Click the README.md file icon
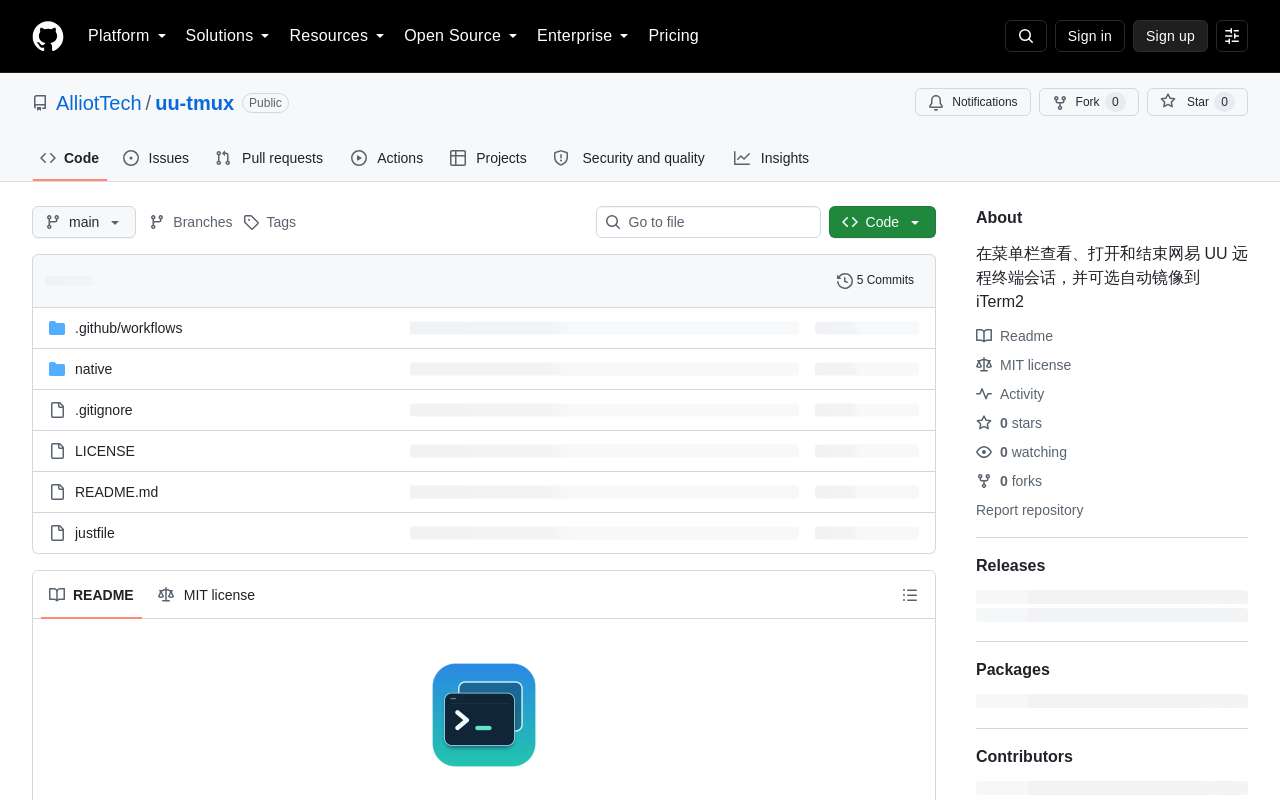 point(57,492)
